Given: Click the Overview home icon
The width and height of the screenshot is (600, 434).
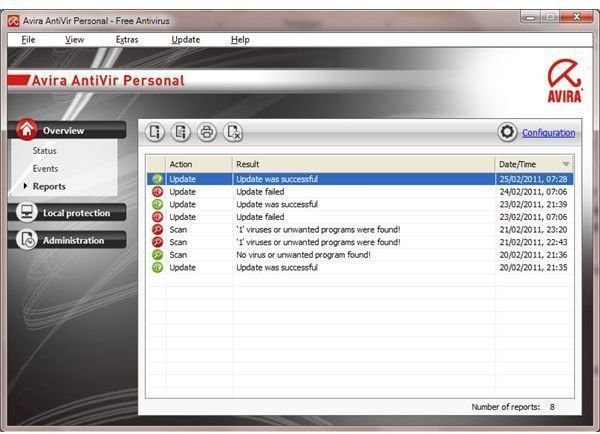Looking at the screenshot, I should pos(27,129).
